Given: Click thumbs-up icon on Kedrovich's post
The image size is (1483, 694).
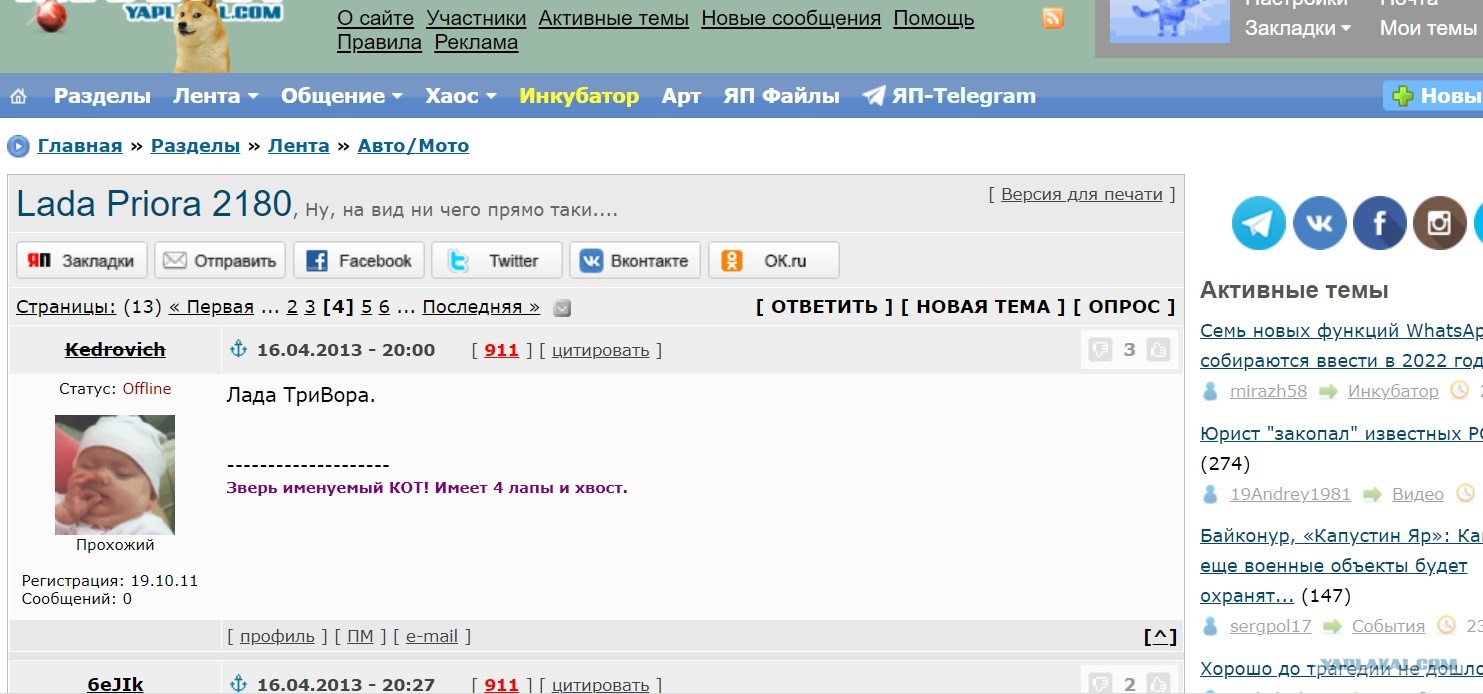Looking at the screenshot, I should pos(1158,350).
